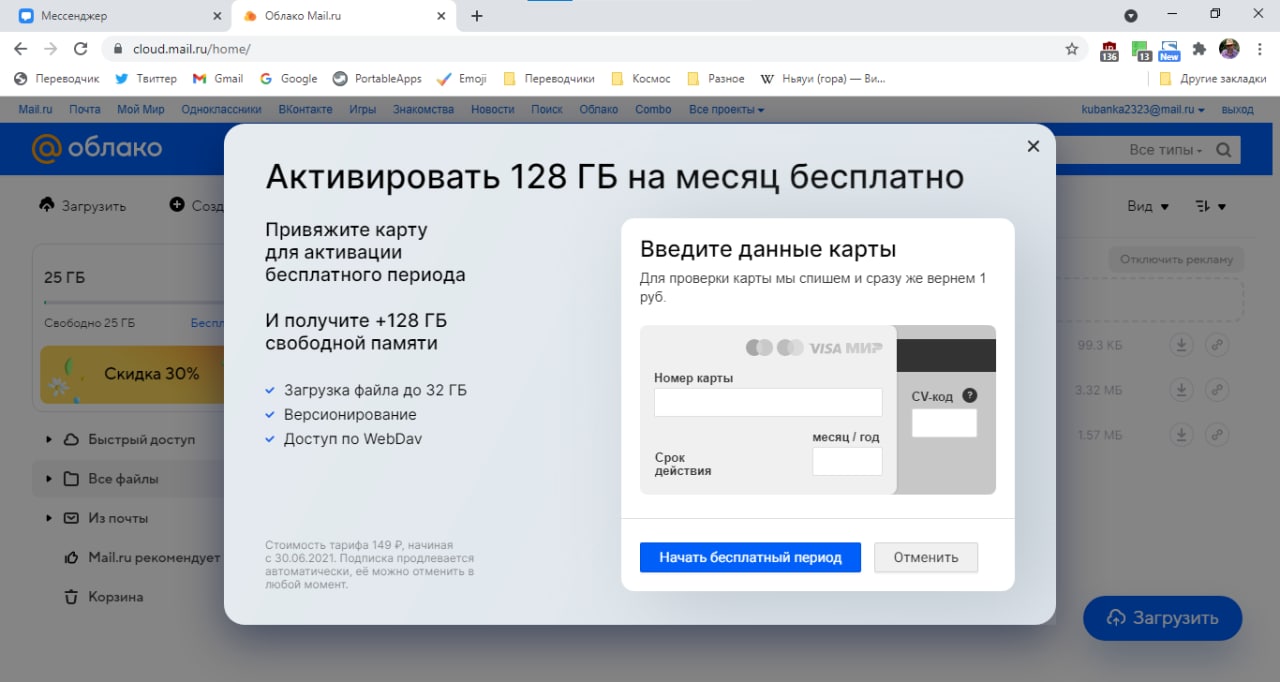Viewport: 1280px width, 682px height.
Task: Open Mail.ru portal link
Action: (x=35, y=109)
